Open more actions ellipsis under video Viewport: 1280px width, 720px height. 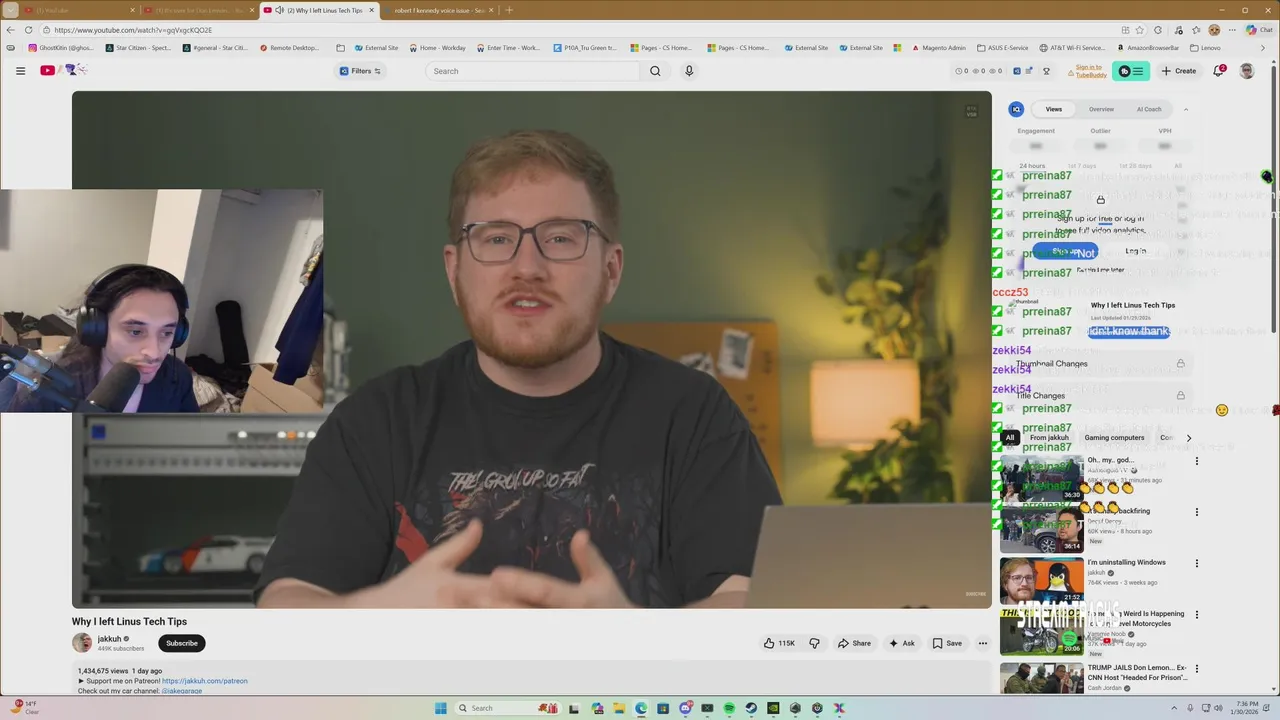pyautogui.click(x=983, y=643)
